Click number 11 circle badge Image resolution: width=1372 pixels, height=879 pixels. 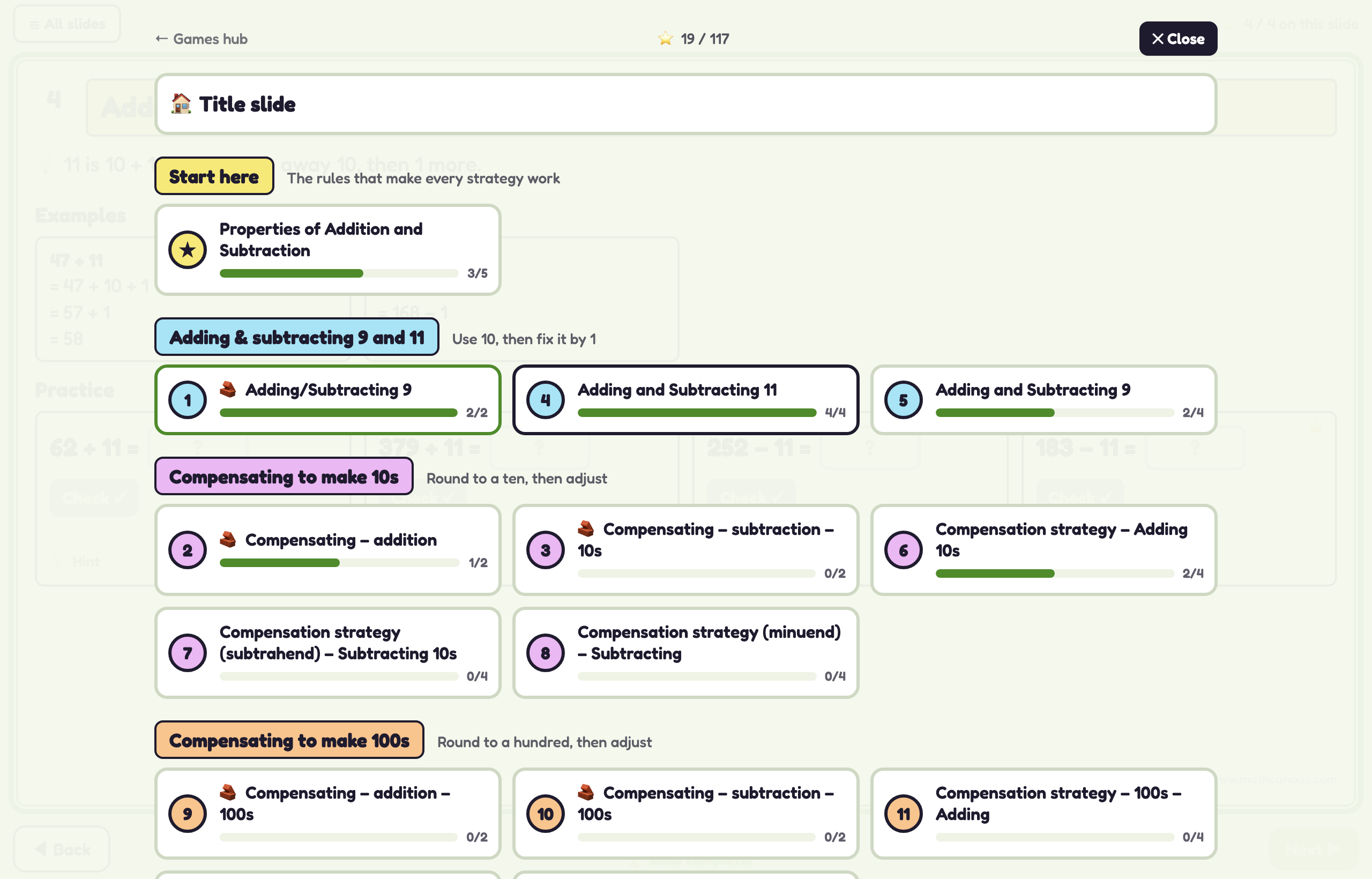[x=903, y=814]
